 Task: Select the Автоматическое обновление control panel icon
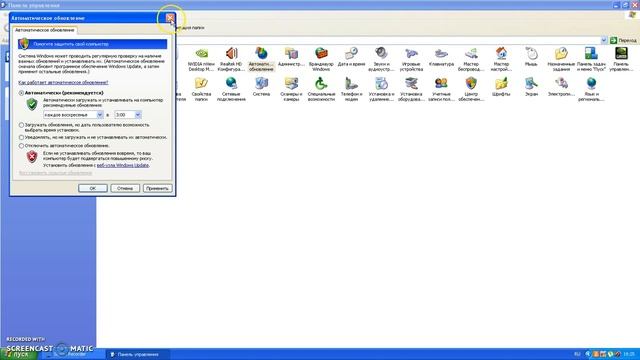(261, 59)
